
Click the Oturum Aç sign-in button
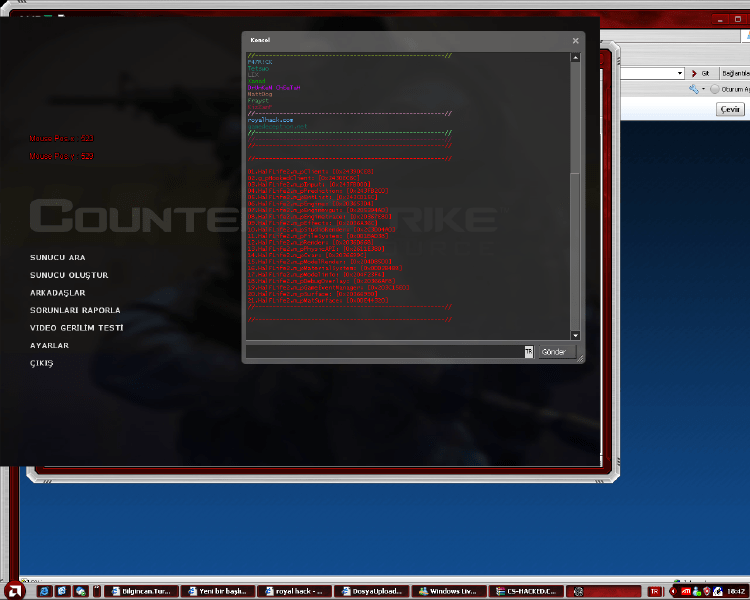tap(730, 89)
